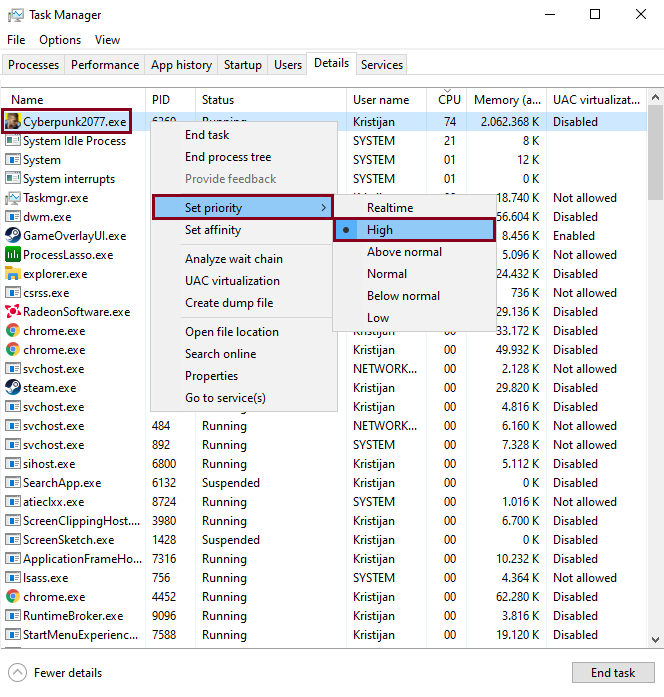
Task: Choose Properties in context menu
Action: pyautogui.click(x=244, y=376)
